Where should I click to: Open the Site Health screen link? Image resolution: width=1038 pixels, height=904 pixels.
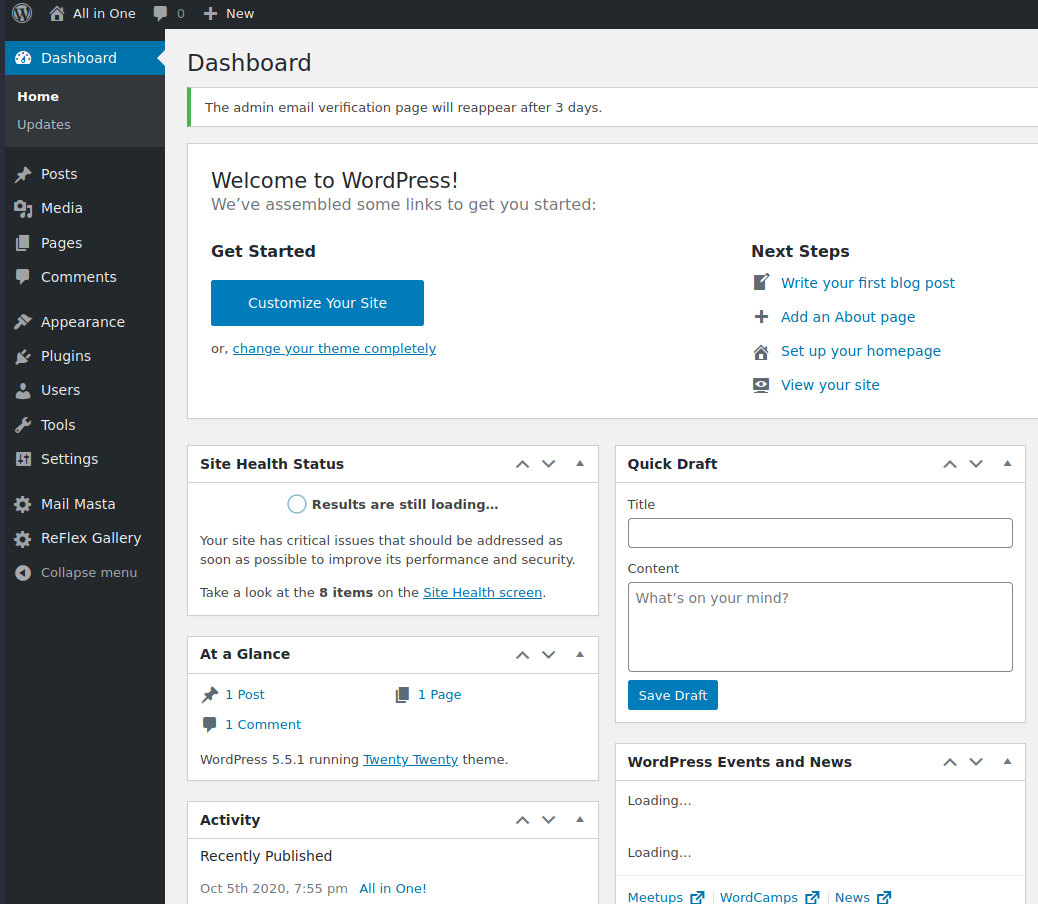(x=482, y=592)
